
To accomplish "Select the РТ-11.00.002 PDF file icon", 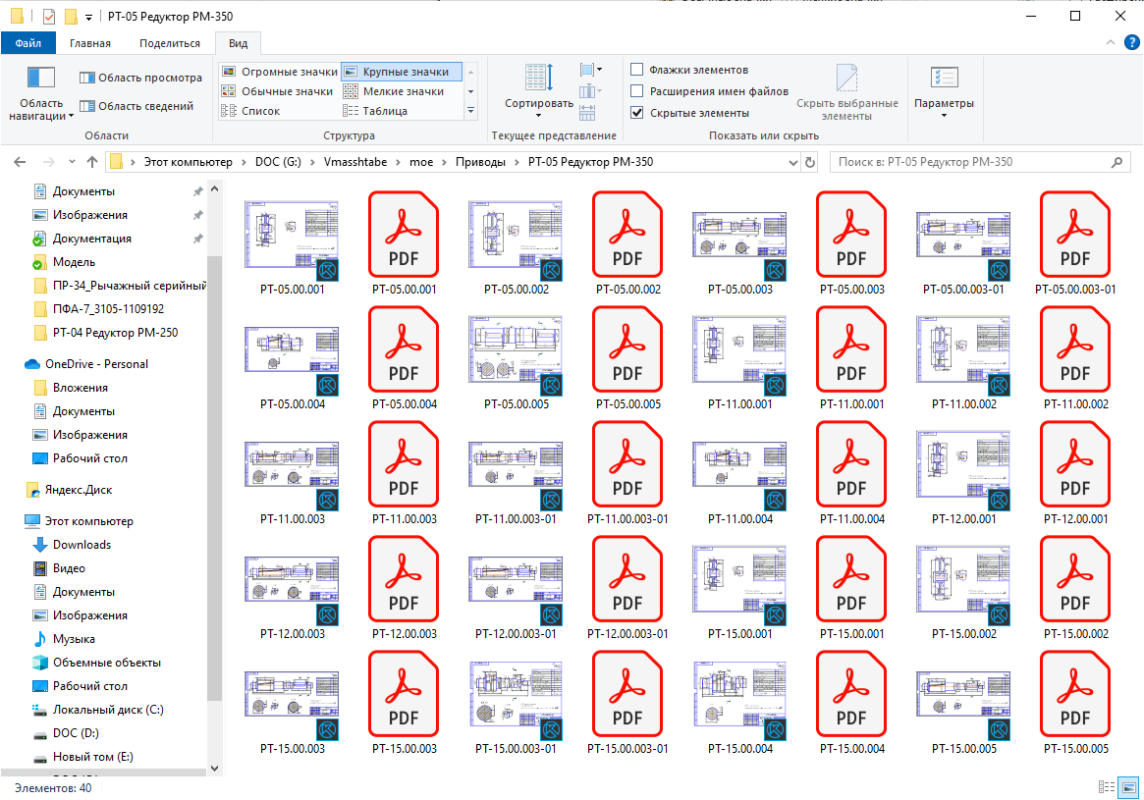I will (x=1075, y=349).
